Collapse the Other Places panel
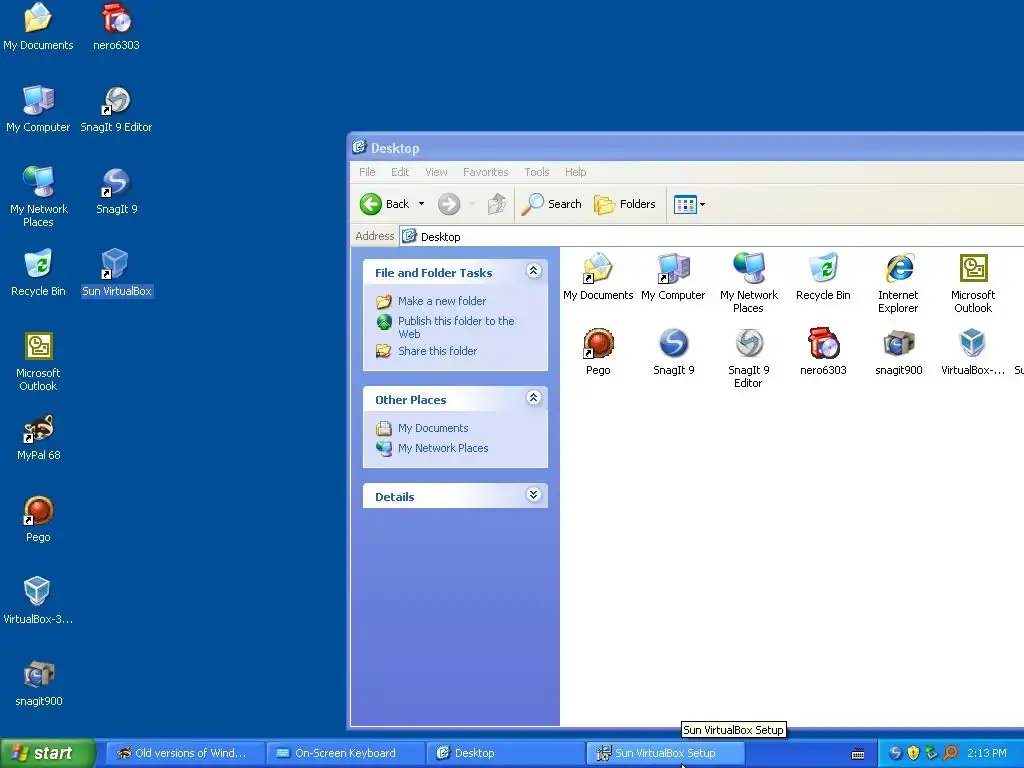Image resolution: width=1024 pixels, height=768 pixels. pyautogui.click(x=534, y=398)
